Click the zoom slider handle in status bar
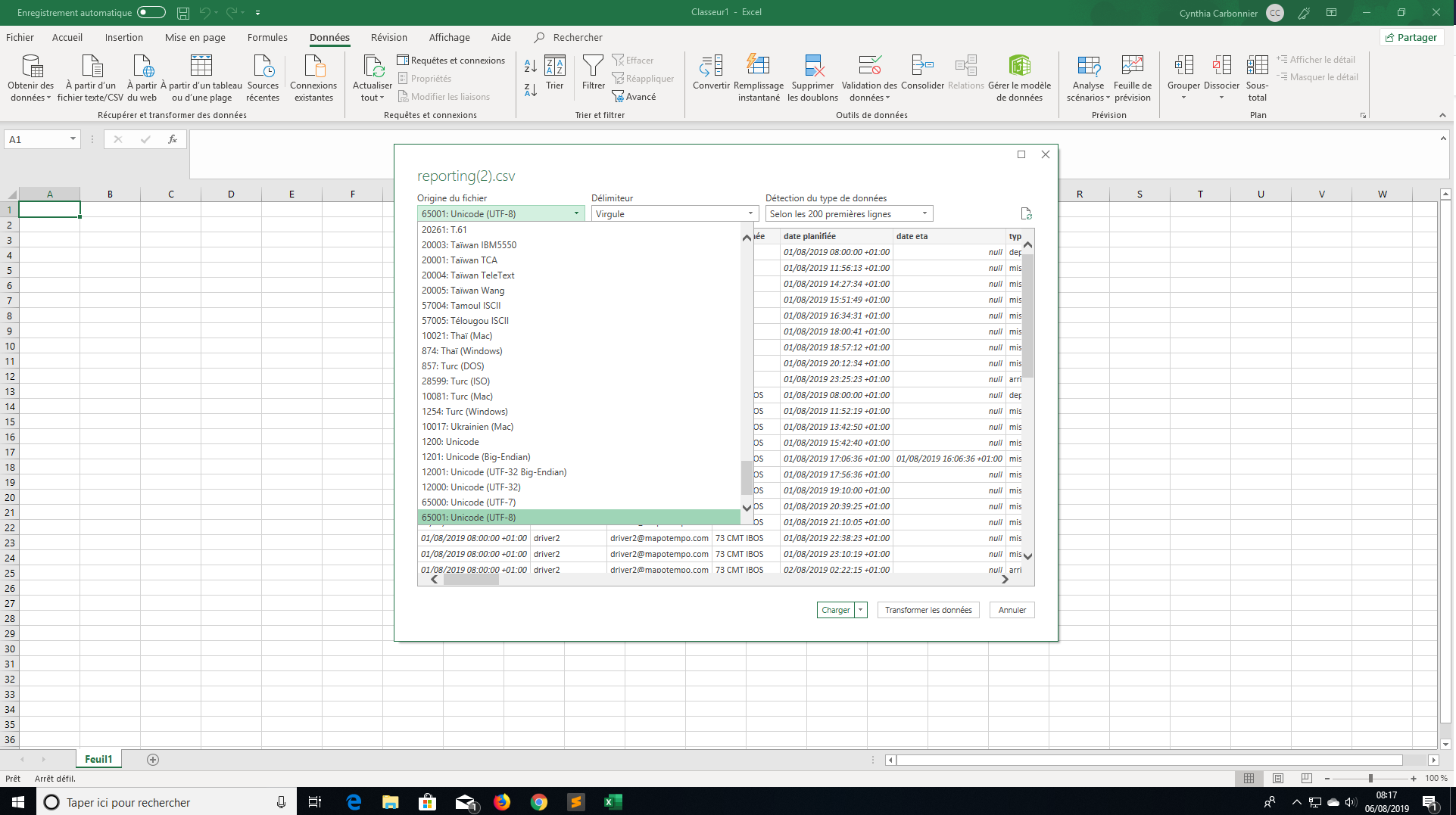1456x815 pixels. tap(1370, 778)
